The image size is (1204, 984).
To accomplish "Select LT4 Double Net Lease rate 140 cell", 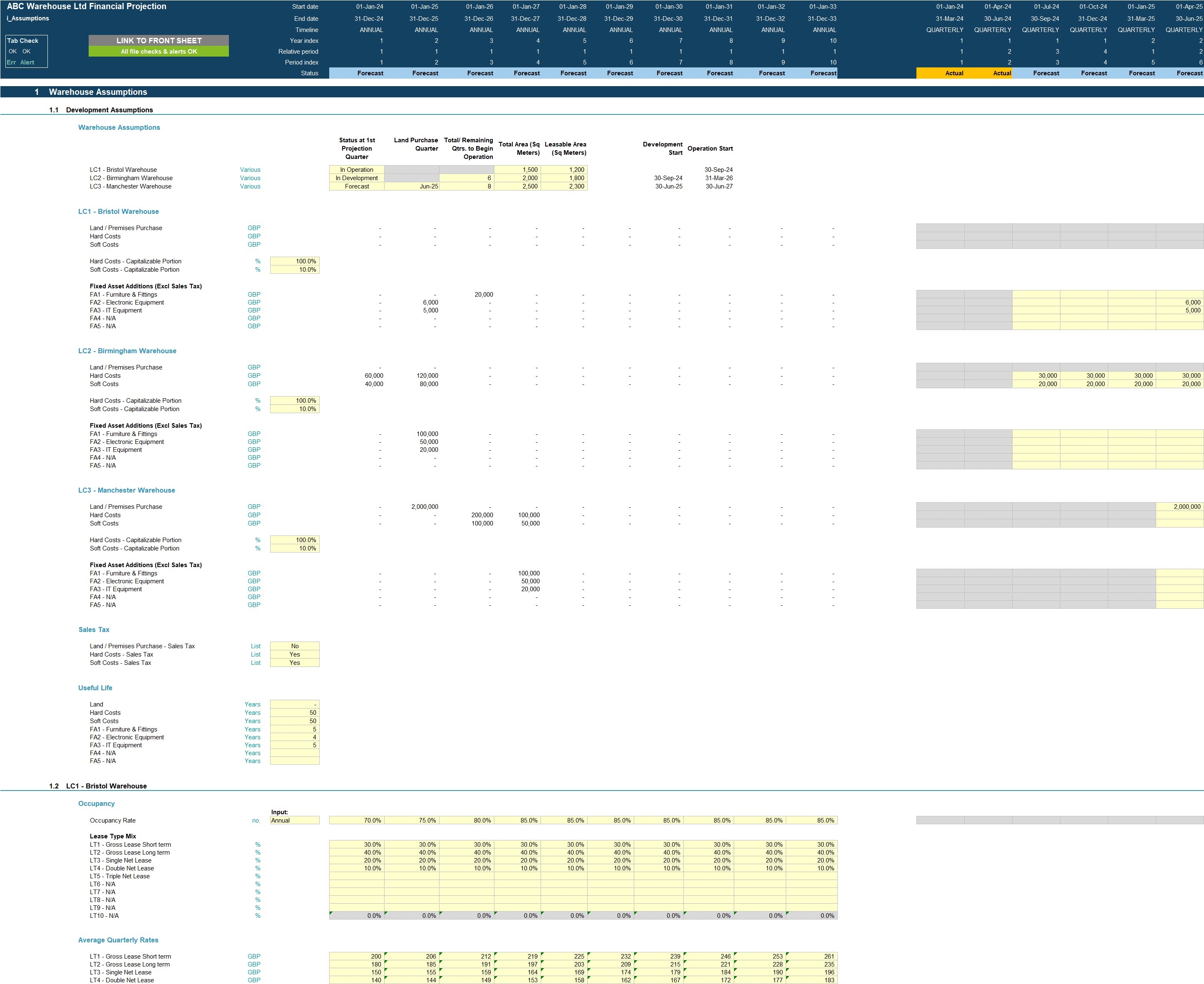I will (x=357, y=980).
